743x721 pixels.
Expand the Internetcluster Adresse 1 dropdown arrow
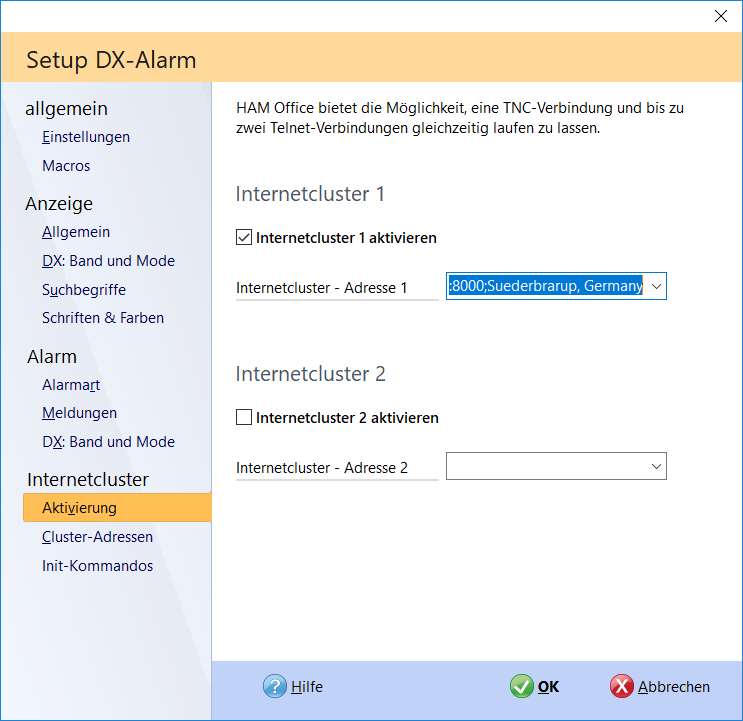point(656,286)
